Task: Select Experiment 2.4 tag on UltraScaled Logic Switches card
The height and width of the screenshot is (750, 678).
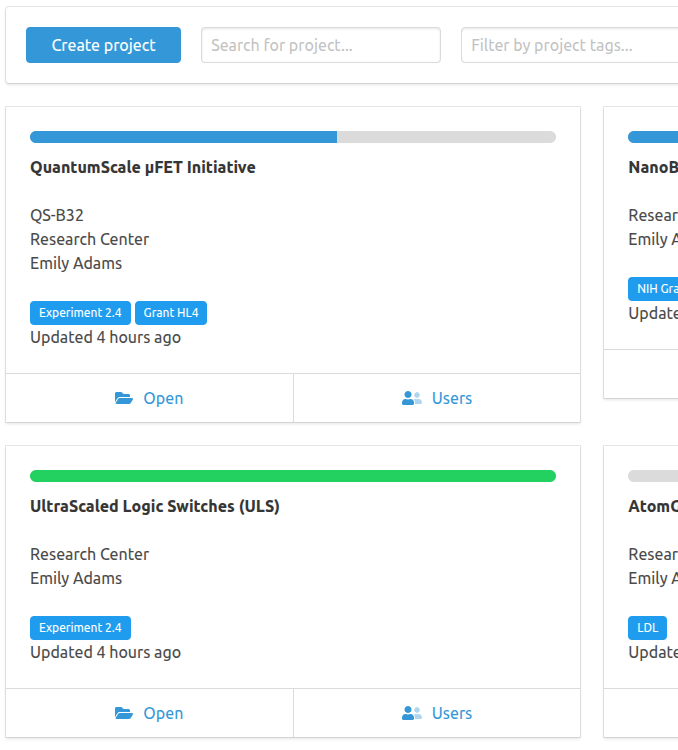Action: (x=80, y=628)
